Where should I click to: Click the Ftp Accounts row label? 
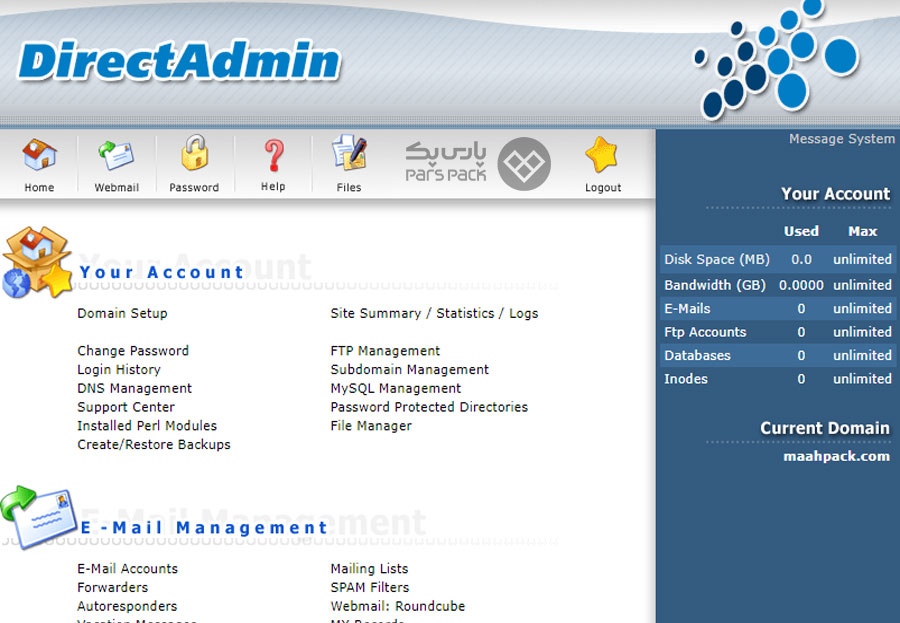tap(705, 332)
